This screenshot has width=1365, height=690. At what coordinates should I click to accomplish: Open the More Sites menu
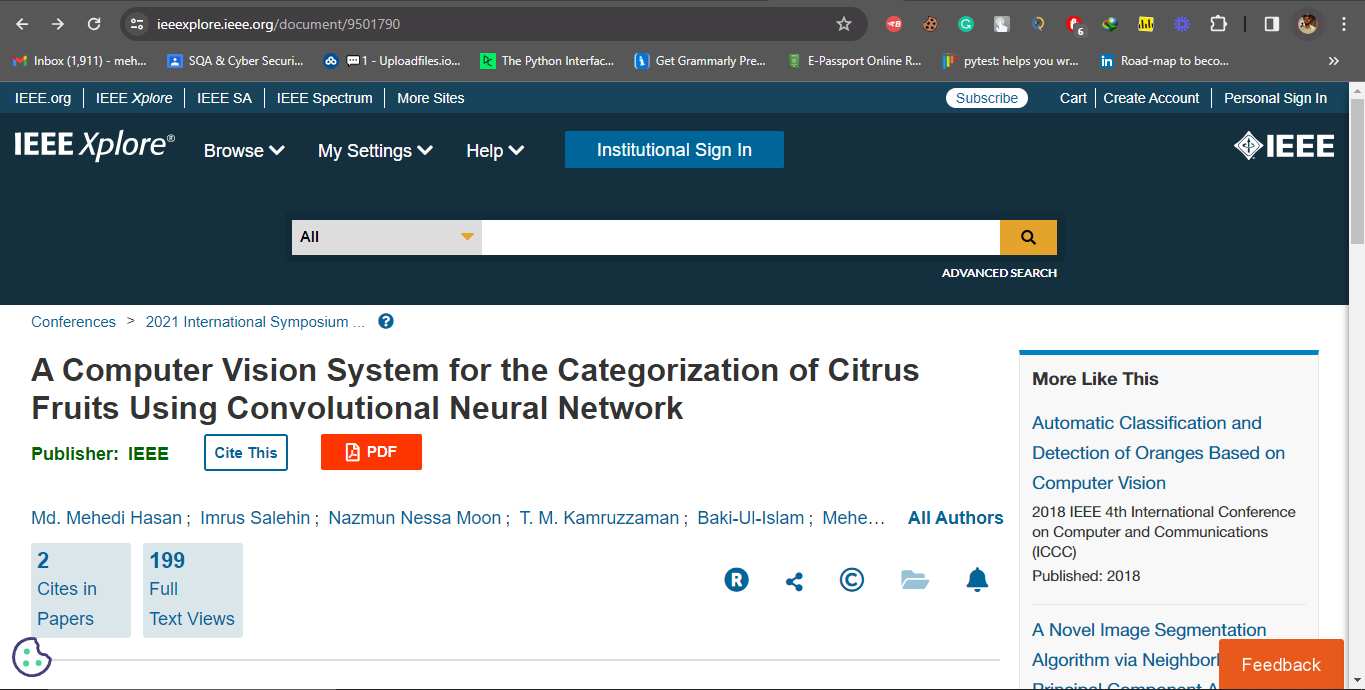(x=431, y=98)
